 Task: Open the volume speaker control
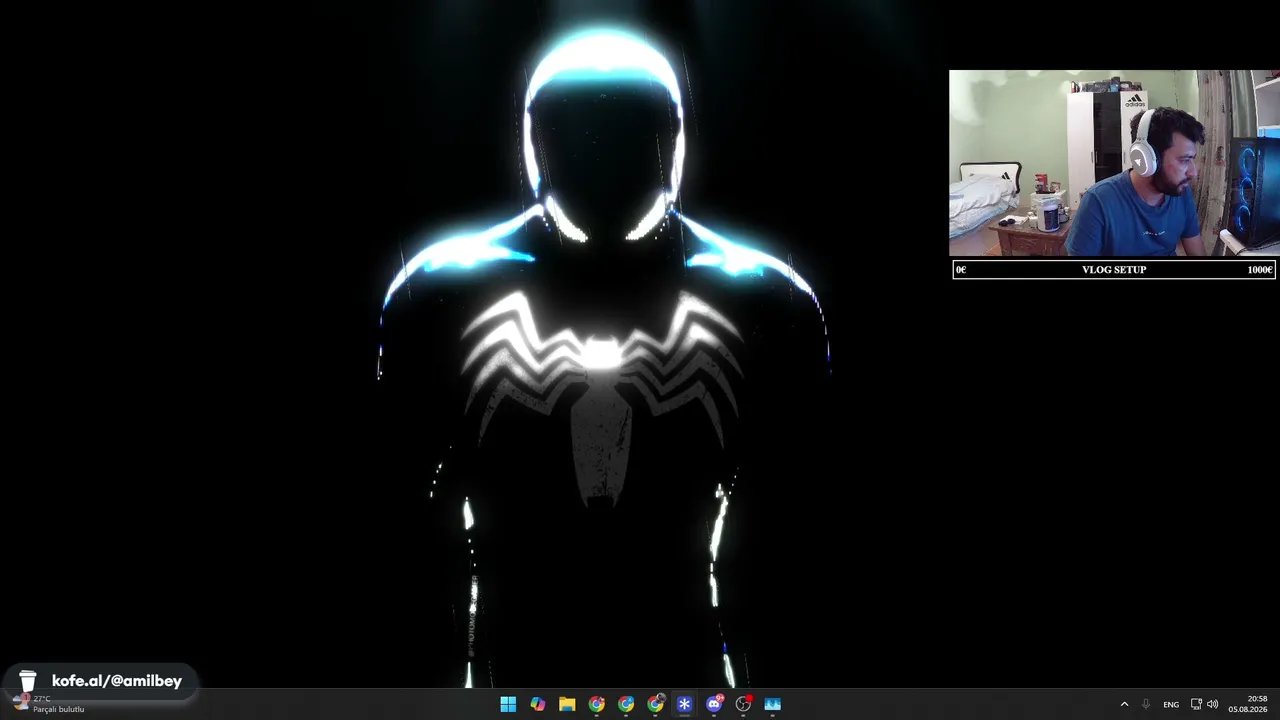click(x=1213, y=704)
